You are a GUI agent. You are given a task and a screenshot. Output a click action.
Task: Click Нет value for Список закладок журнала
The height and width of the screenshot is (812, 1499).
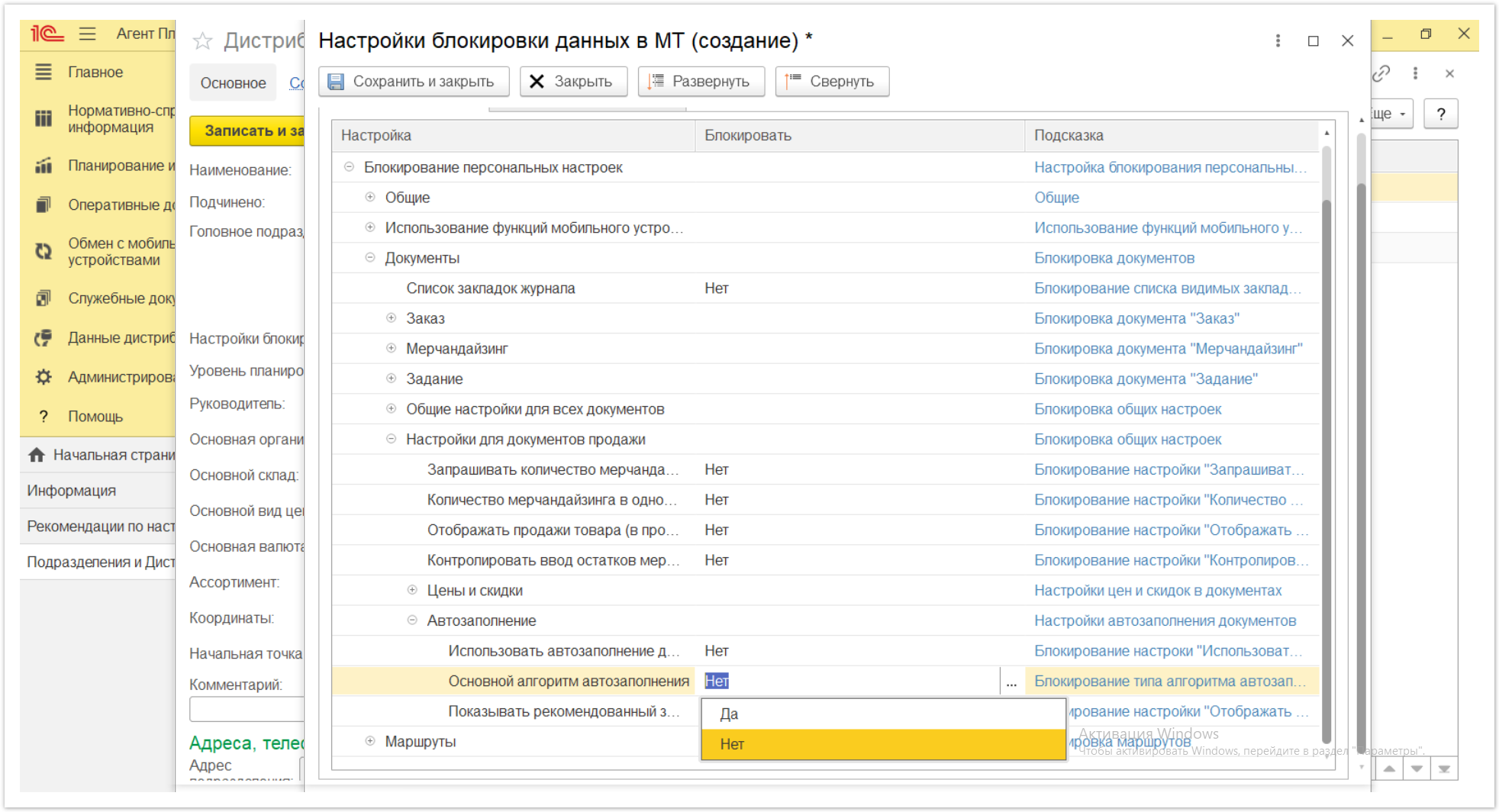717,288
